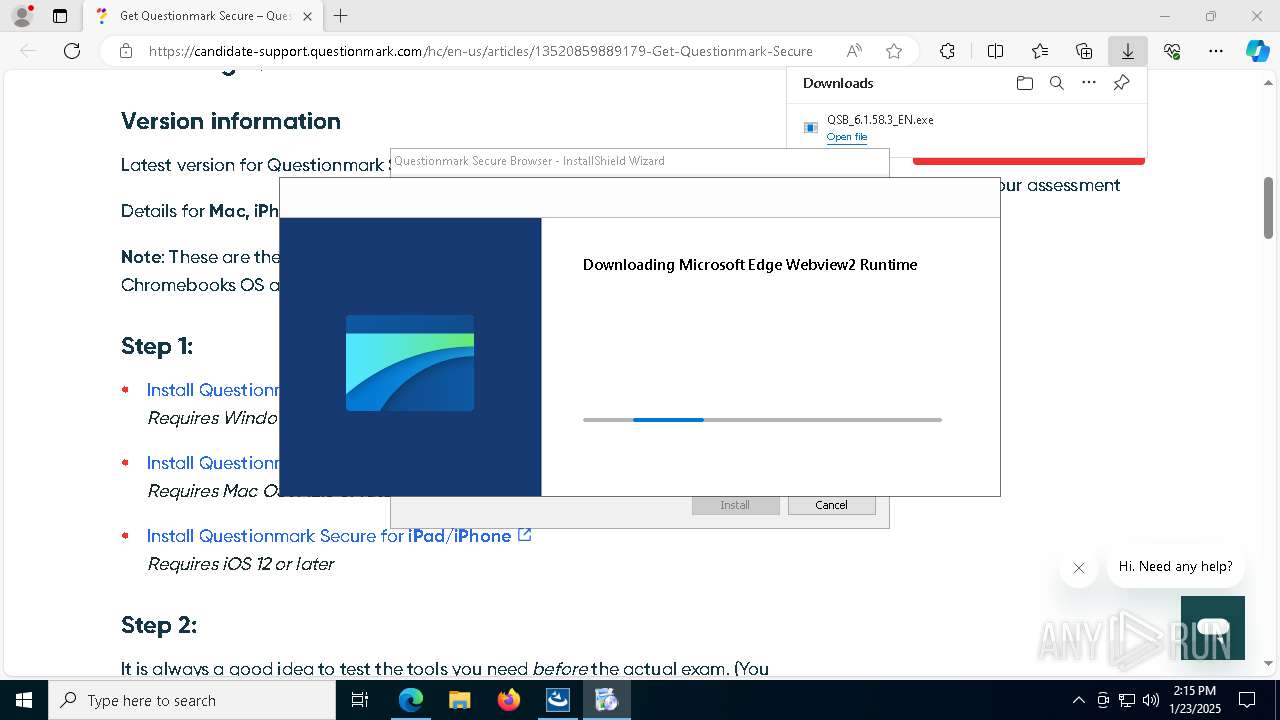Click the taskbar search box
The height and width of the screenshot is (720, 1280).
(x=192, y=700)
